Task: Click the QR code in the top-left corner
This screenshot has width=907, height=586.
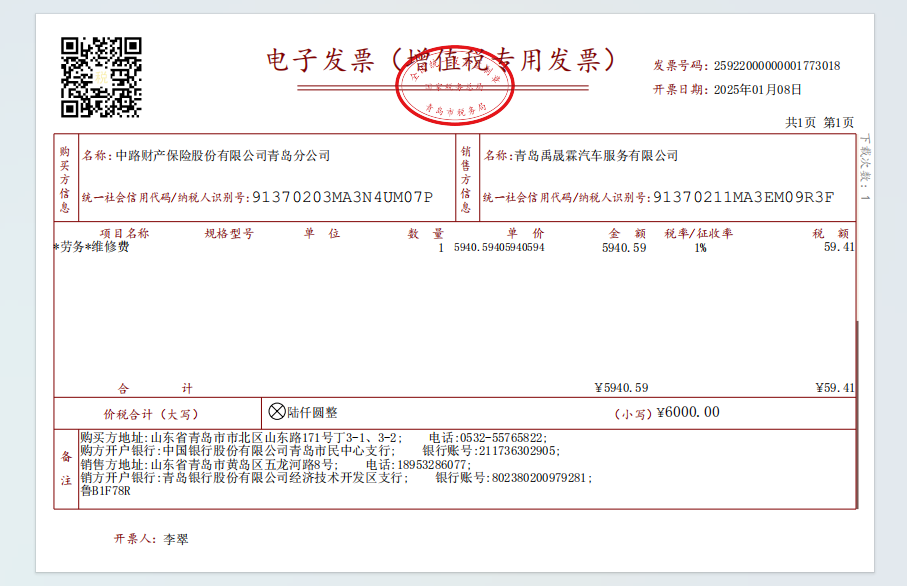Action: 101,77
